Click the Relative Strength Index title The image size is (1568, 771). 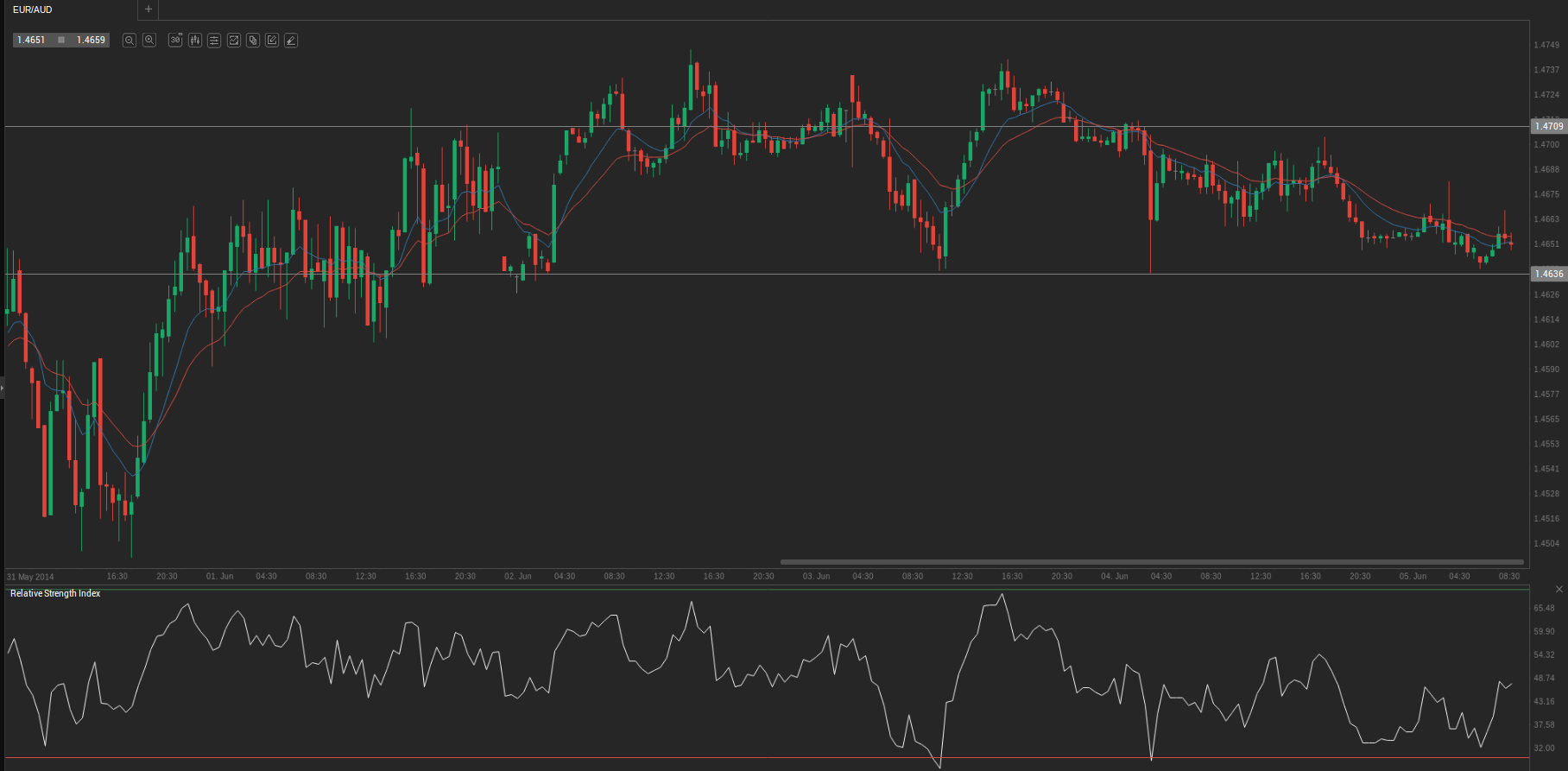click(55, 594)
